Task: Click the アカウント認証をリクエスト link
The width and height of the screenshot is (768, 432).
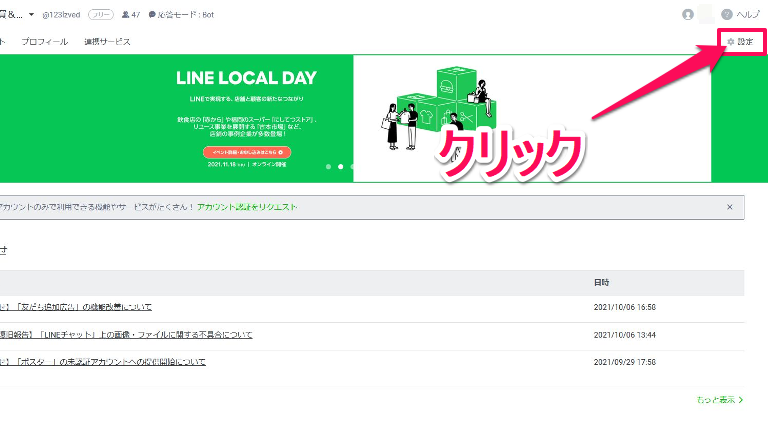Action: pyautogui.click(x=247, y=207)
